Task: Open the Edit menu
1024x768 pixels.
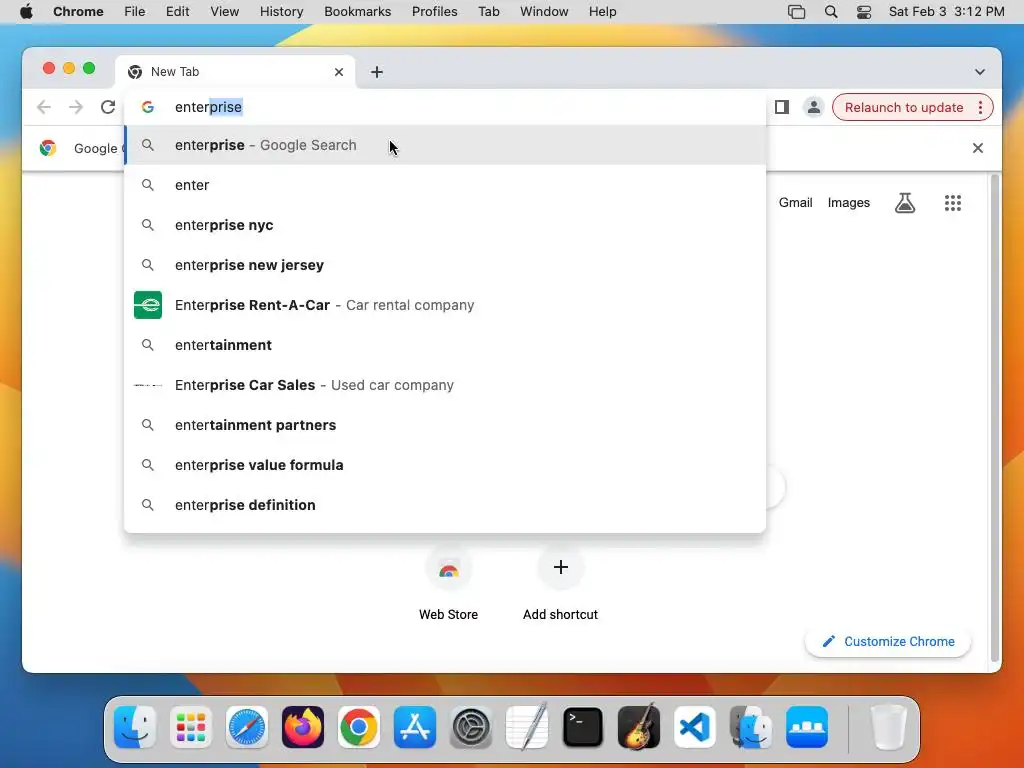Action: coord(177,12)
